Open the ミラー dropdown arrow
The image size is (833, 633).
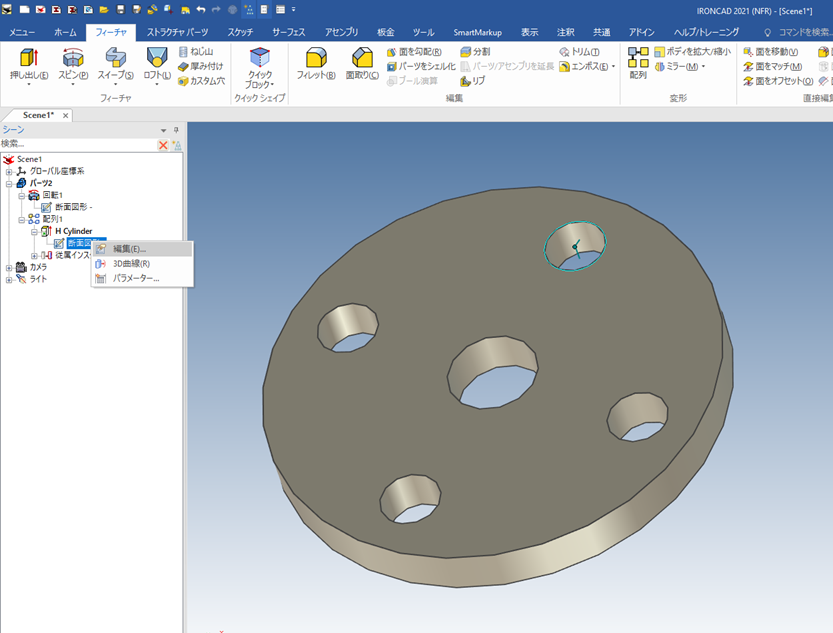click(703, 67)
